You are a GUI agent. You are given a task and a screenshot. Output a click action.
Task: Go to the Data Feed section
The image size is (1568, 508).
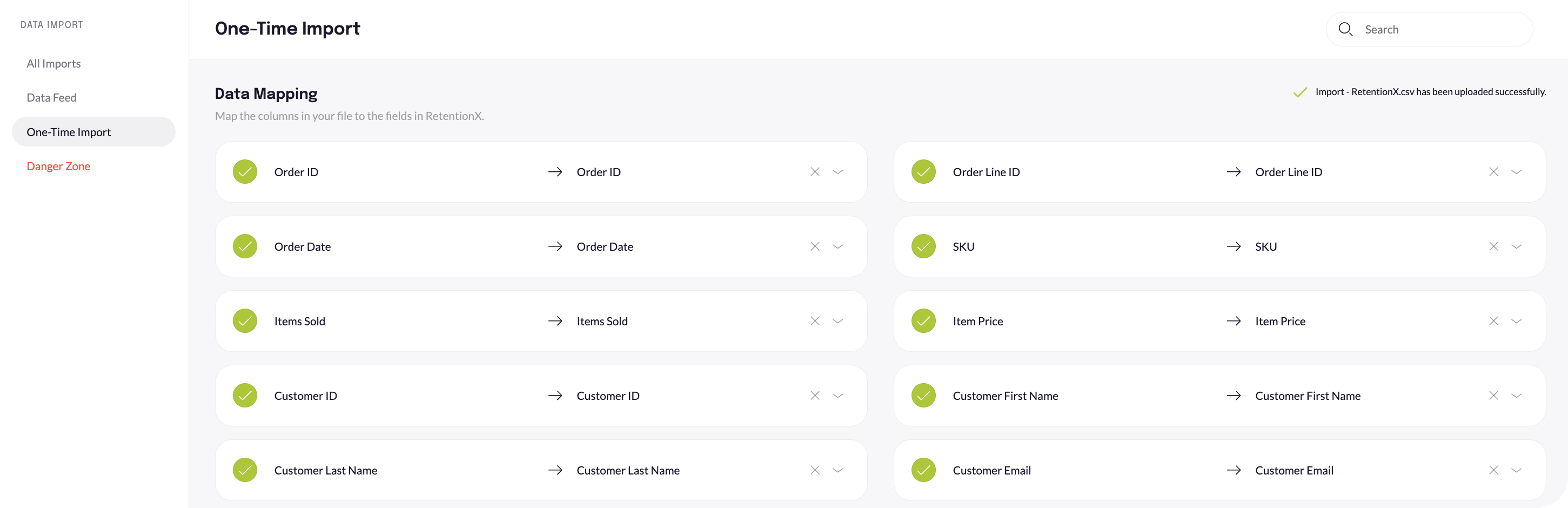tap(52, 97)
